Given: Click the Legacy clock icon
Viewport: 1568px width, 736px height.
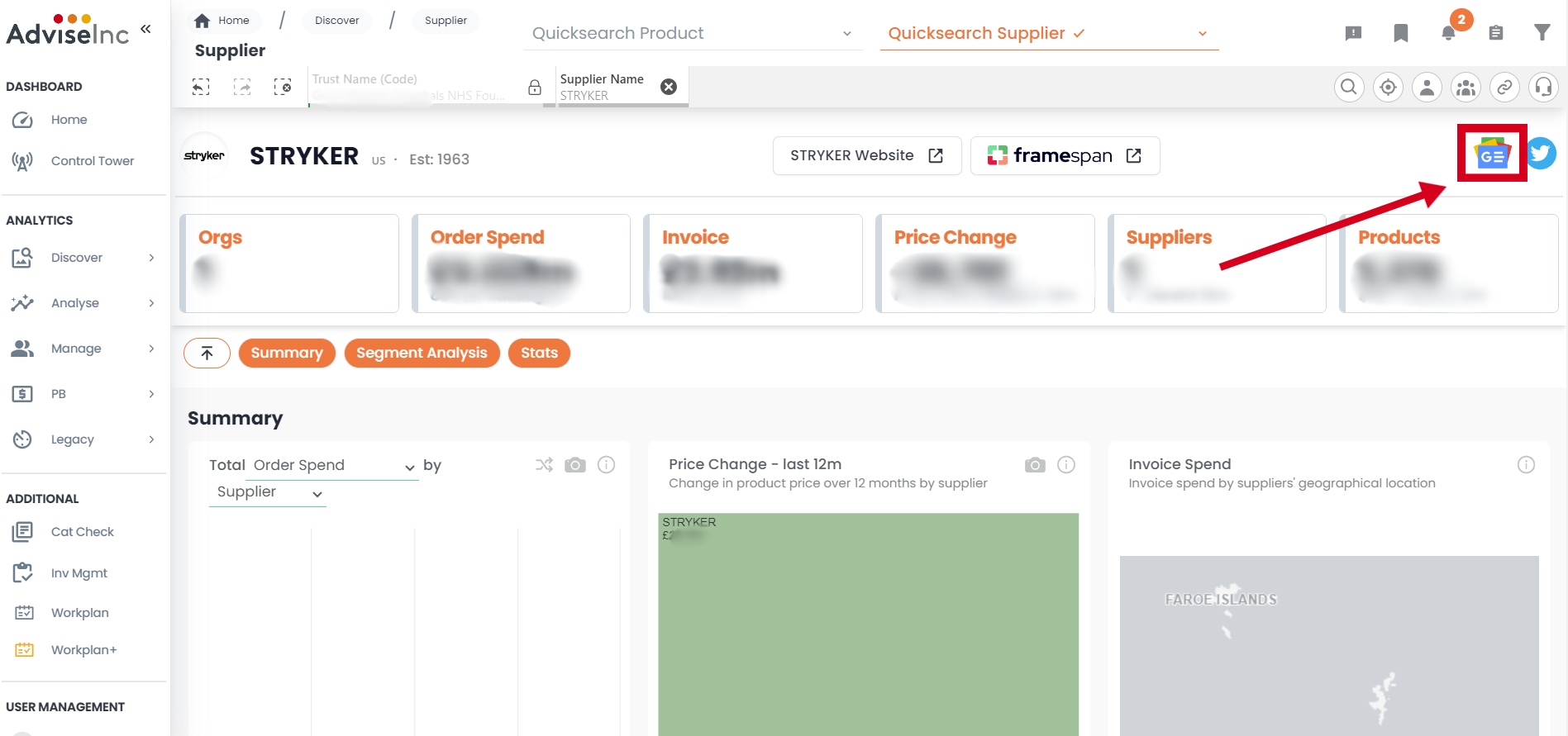Looking at the screenshot, I should pyautogui.click(x=22, y=439).
